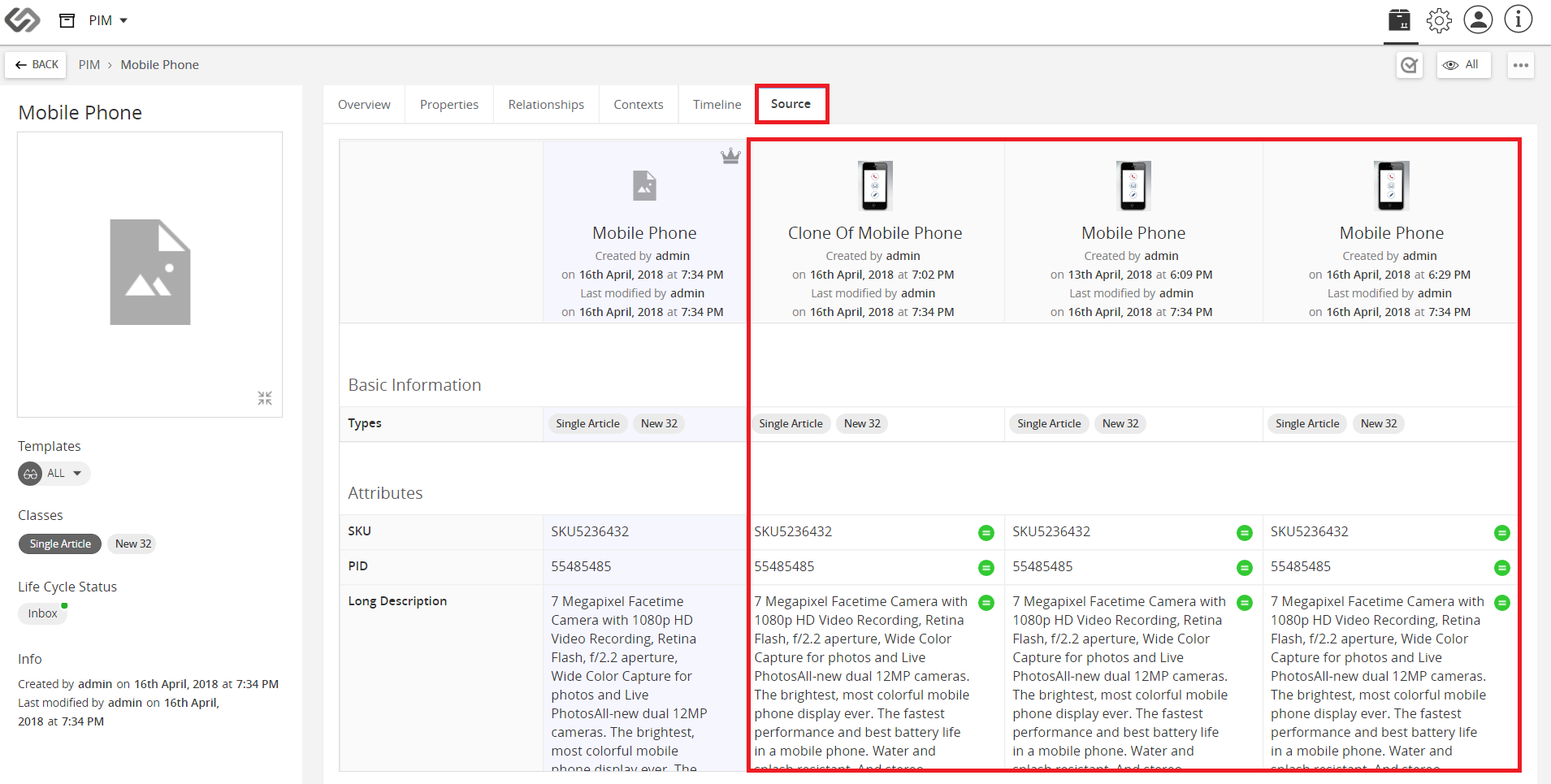The width and height of the screenshot is (1551, 784).
Task: Click the Mobile Phone breadcrumb
Action: (x=160, y=65)
